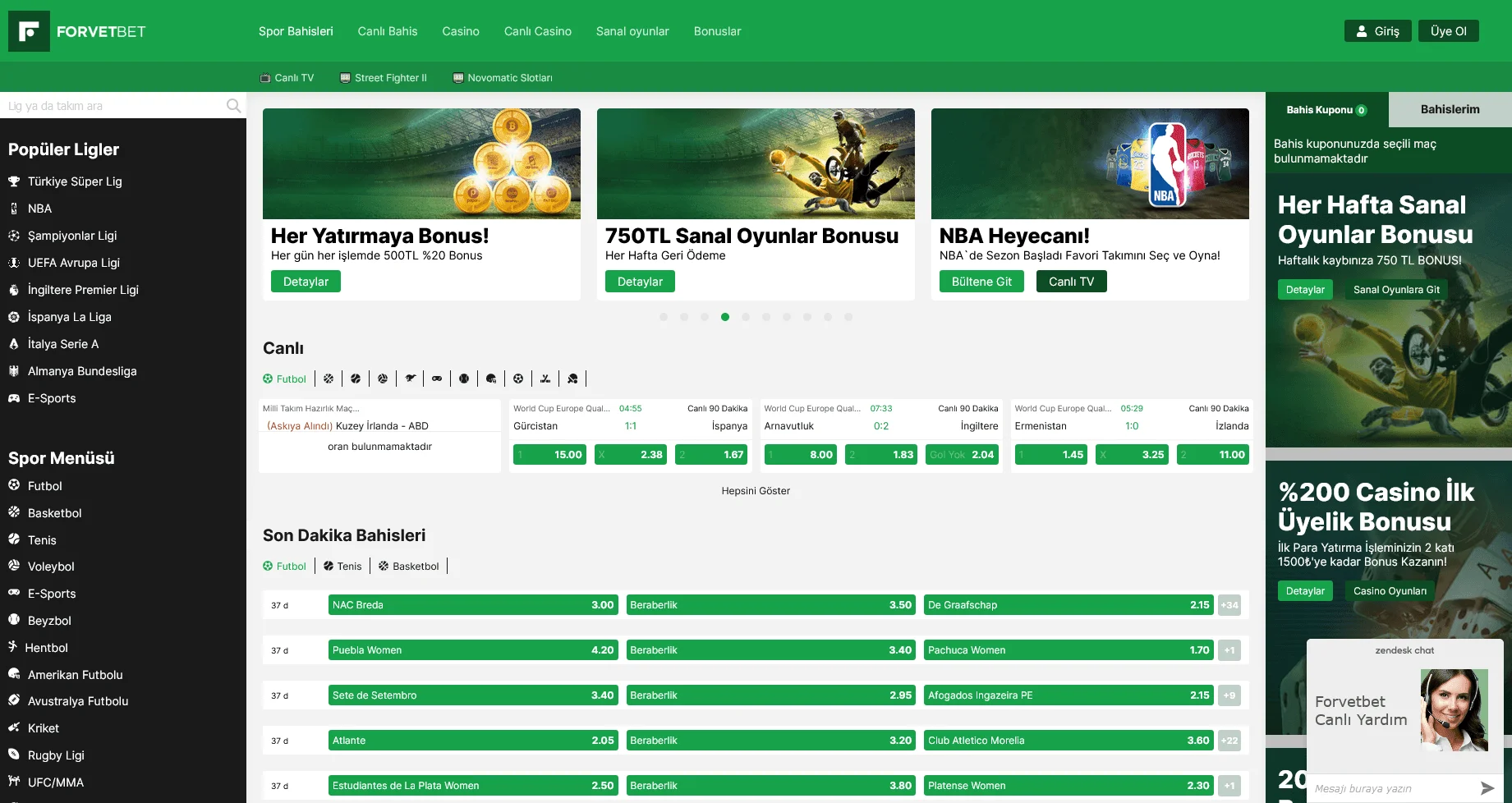This screenshot has width=1512, height=803.
Task: Open NBA in Popüler Ligler
Action: [39, 209]
